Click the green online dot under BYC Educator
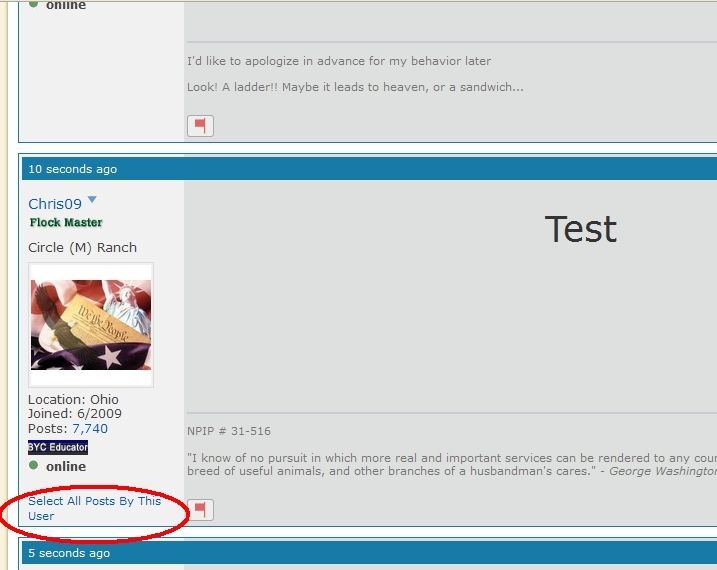 [x=34, y=466]
